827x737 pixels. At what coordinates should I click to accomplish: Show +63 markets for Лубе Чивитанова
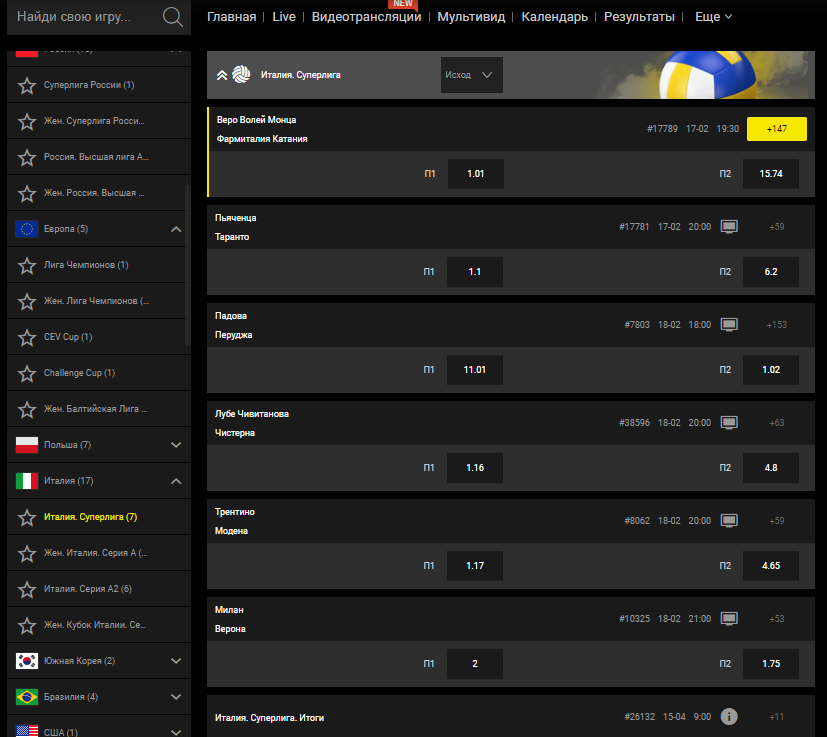click(777, 423)
